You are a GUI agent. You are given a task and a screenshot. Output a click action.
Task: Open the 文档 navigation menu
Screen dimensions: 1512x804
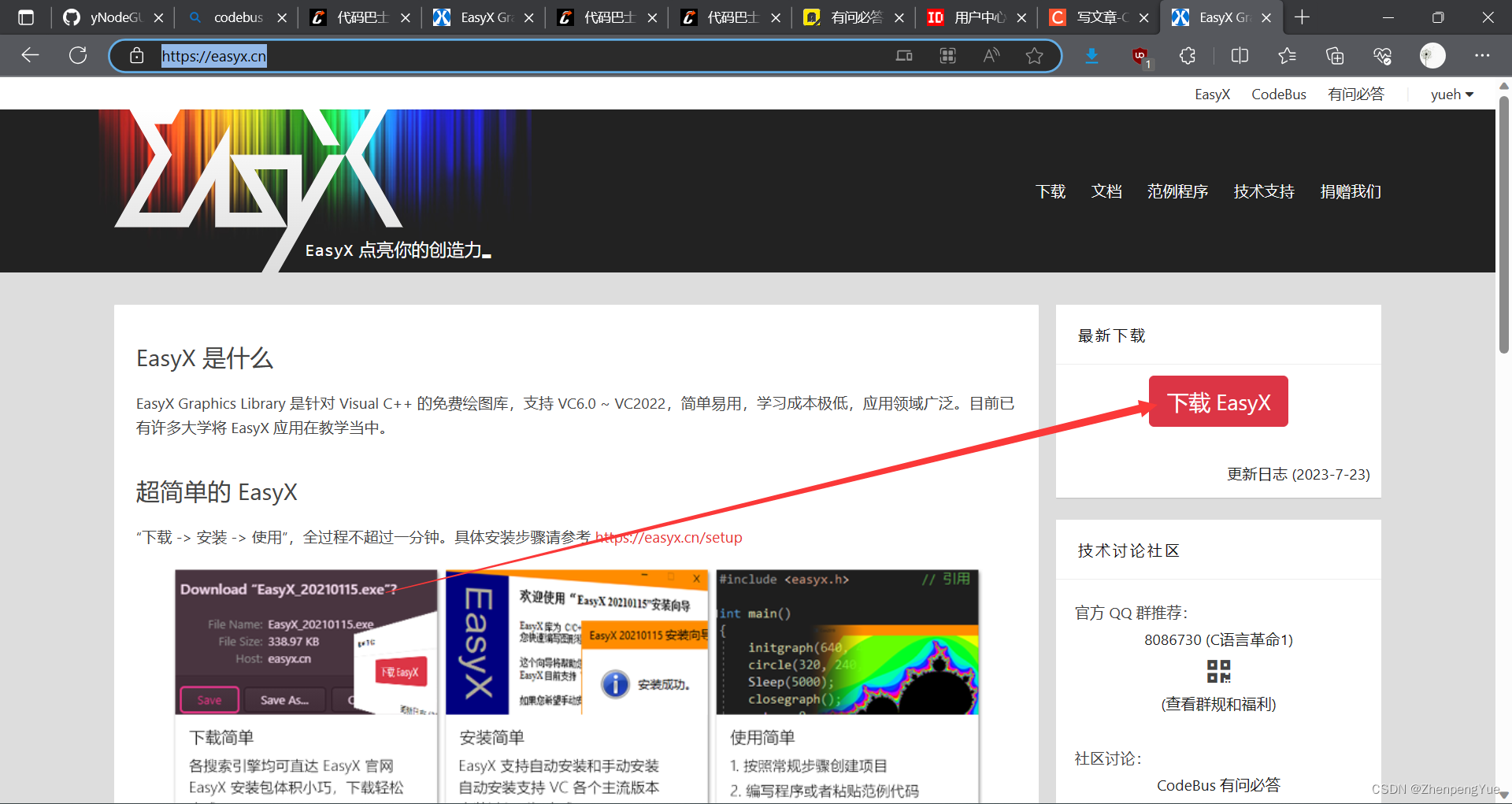(1106, 191)
